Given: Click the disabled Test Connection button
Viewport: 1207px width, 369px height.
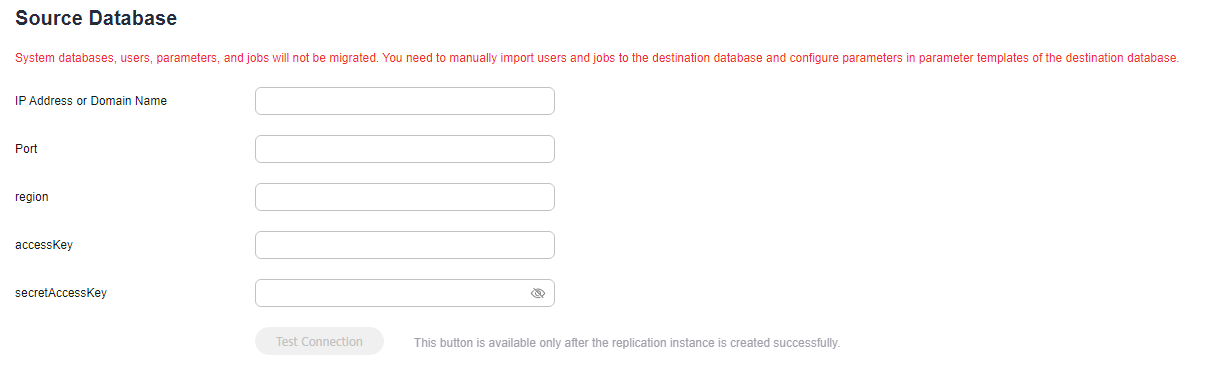Looking at the screenshot, I should coord(319,341).
